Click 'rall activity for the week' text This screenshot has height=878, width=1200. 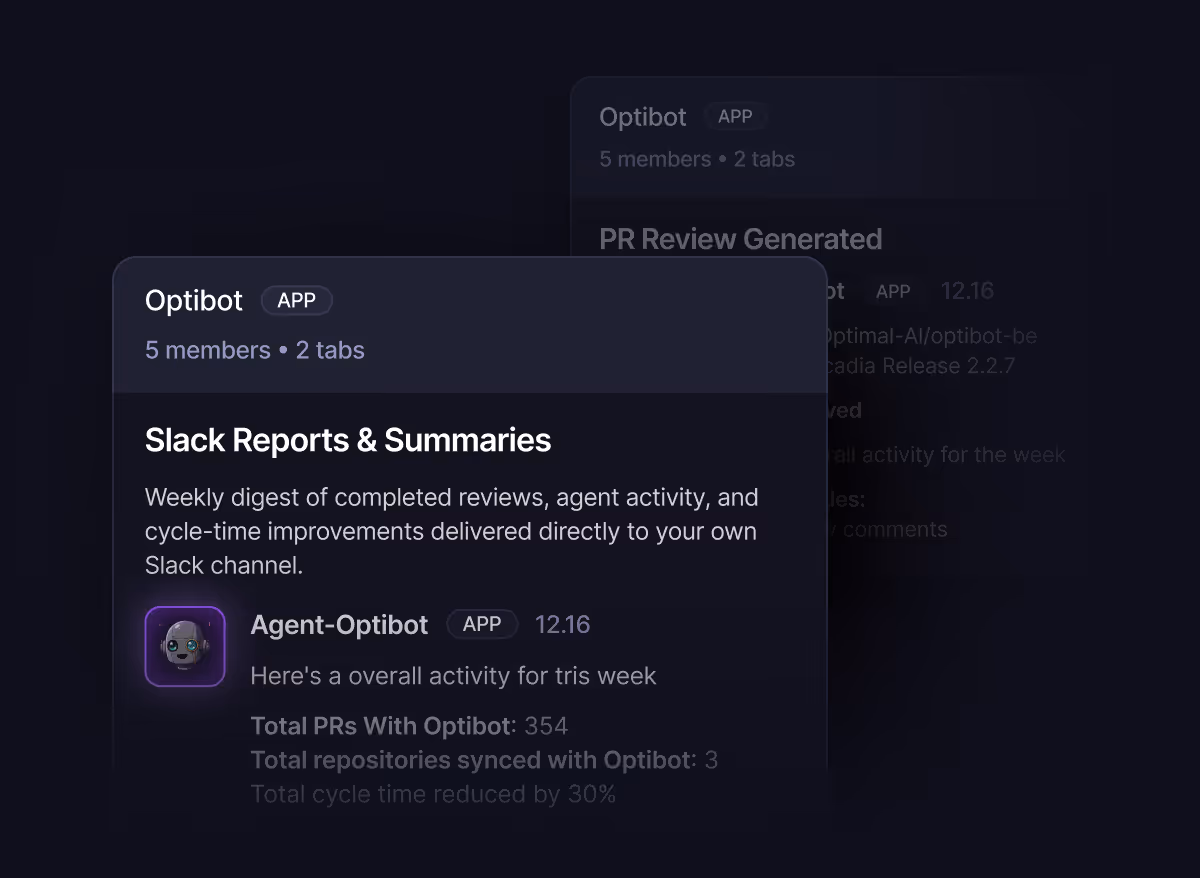coord(946,455)
